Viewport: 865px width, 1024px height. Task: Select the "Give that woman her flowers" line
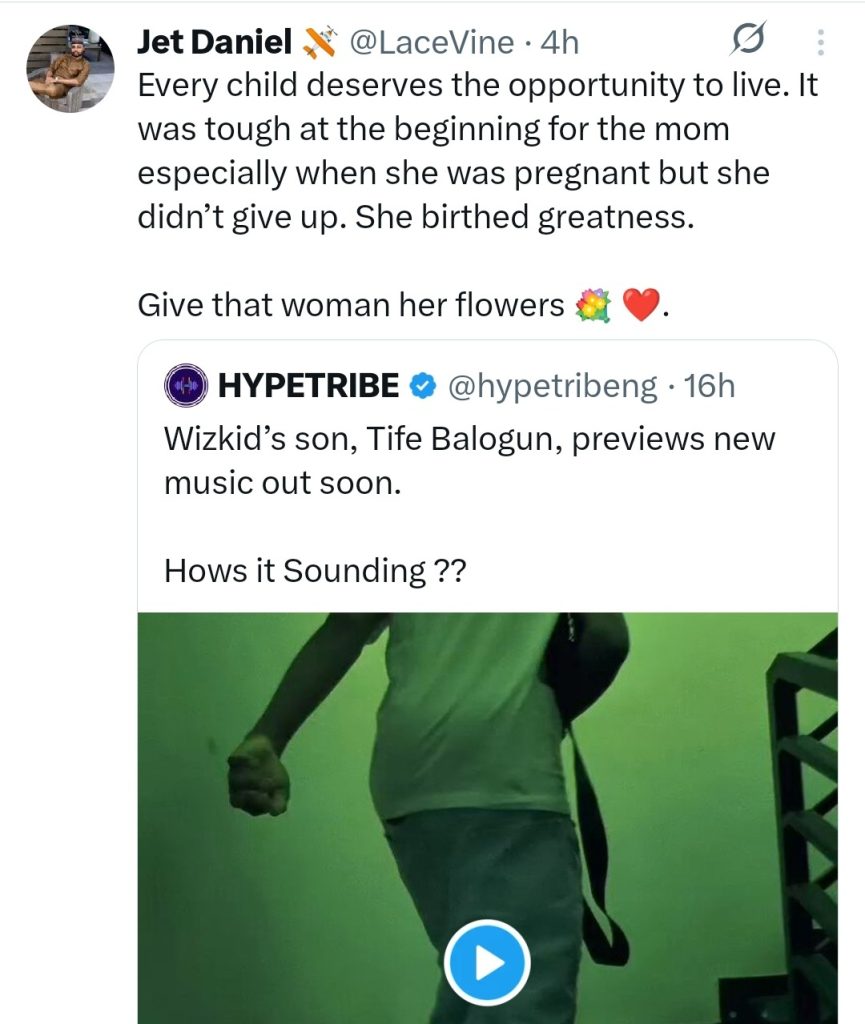(351, 304)
